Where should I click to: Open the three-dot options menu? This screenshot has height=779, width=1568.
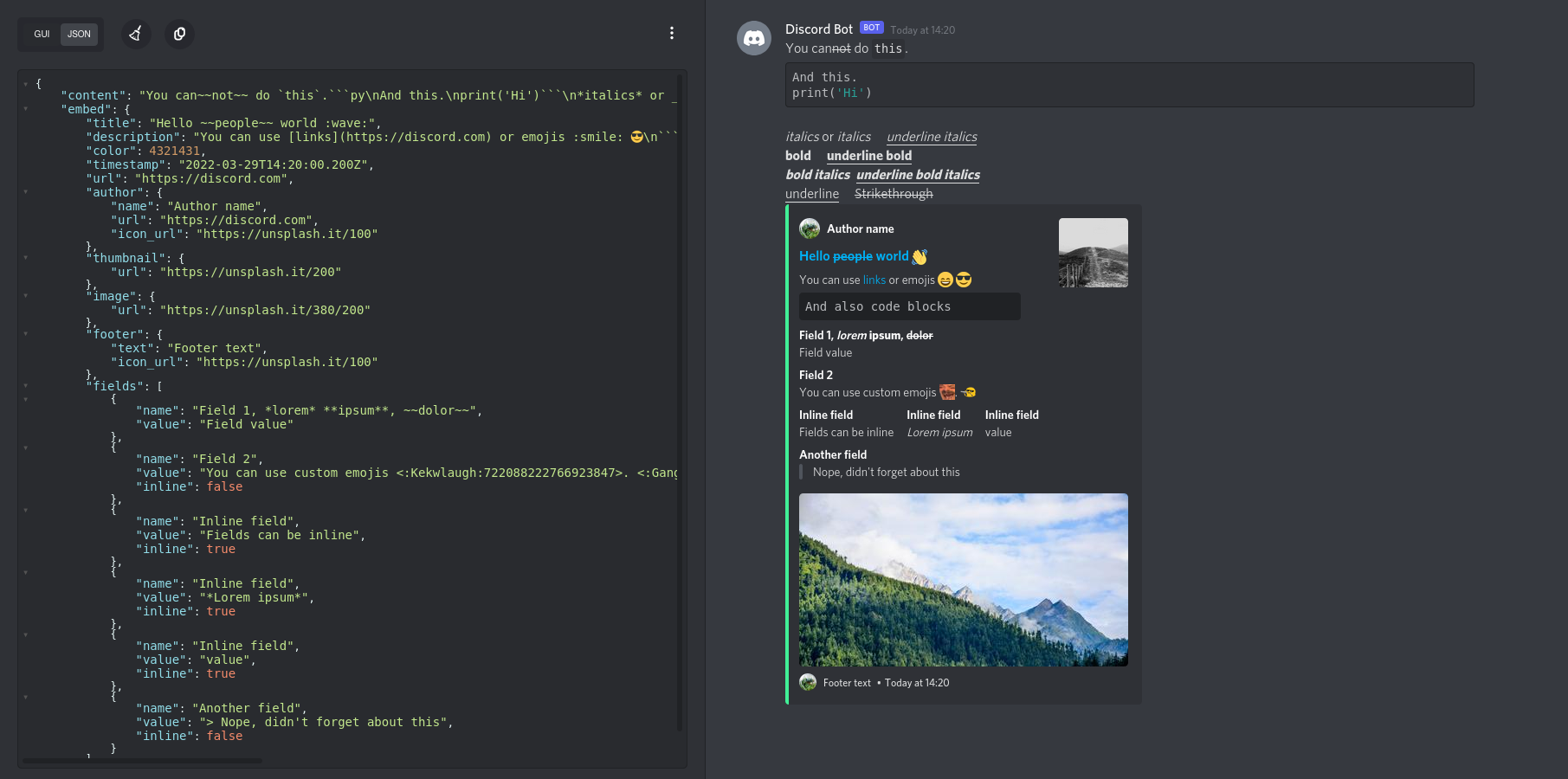pos(671,33)
